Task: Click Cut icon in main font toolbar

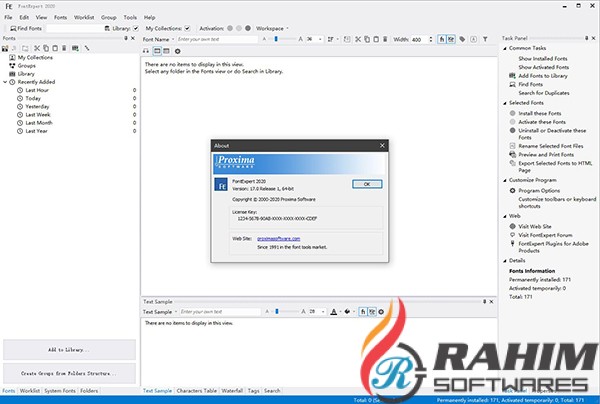Action: [358, 39]
